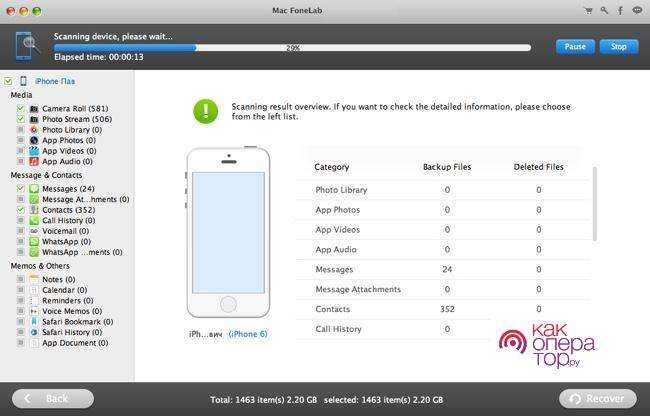Select Camera Roll (581) in sidebar
Viewport: 650px width, 416px height.
(75, 109)
